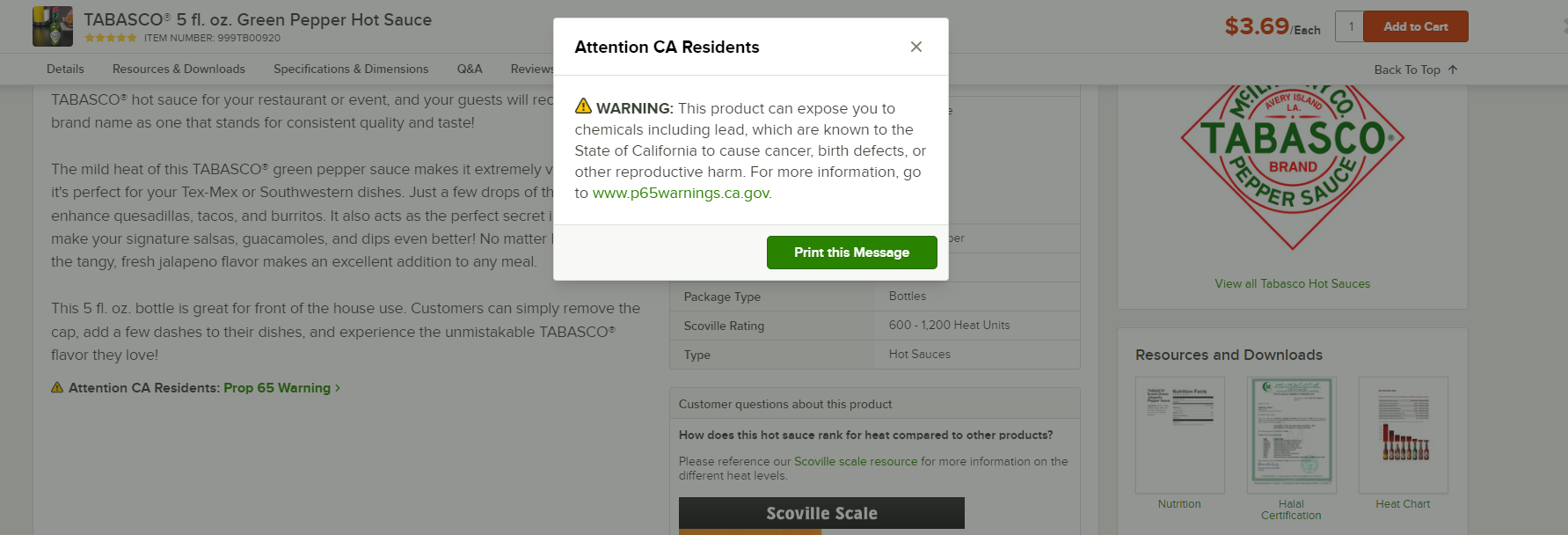1568x535 pixels.
Task: Open the Resources & Downloads tab
Action: pos(179,69)
